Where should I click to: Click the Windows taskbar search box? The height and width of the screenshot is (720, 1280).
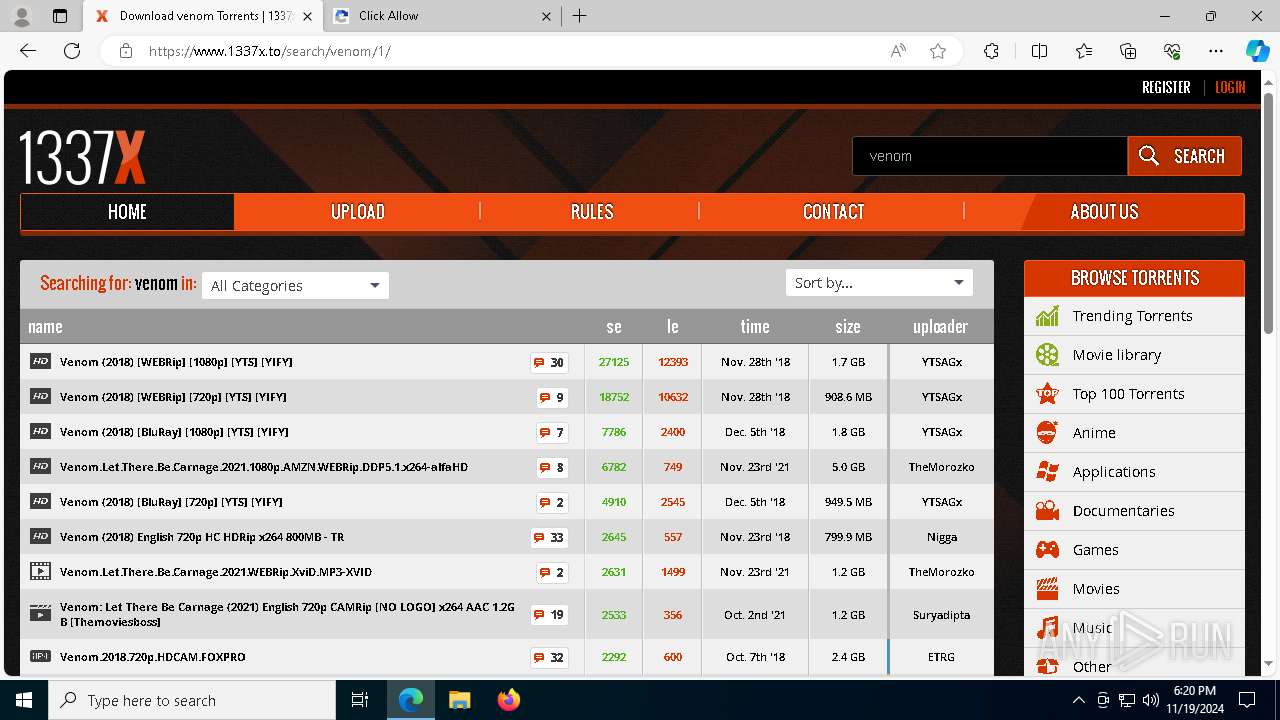coord(192,700)
